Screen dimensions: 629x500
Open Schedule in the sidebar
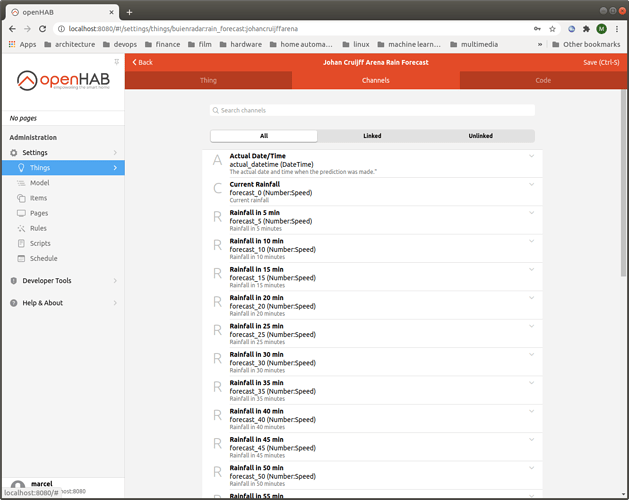tap(63, 258)
